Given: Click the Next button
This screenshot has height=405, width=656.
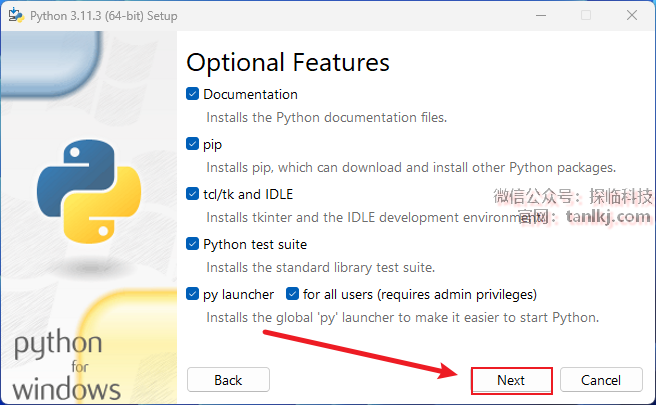Looking at the screenshot, I should pyautogui.click(x=511, y=380).
